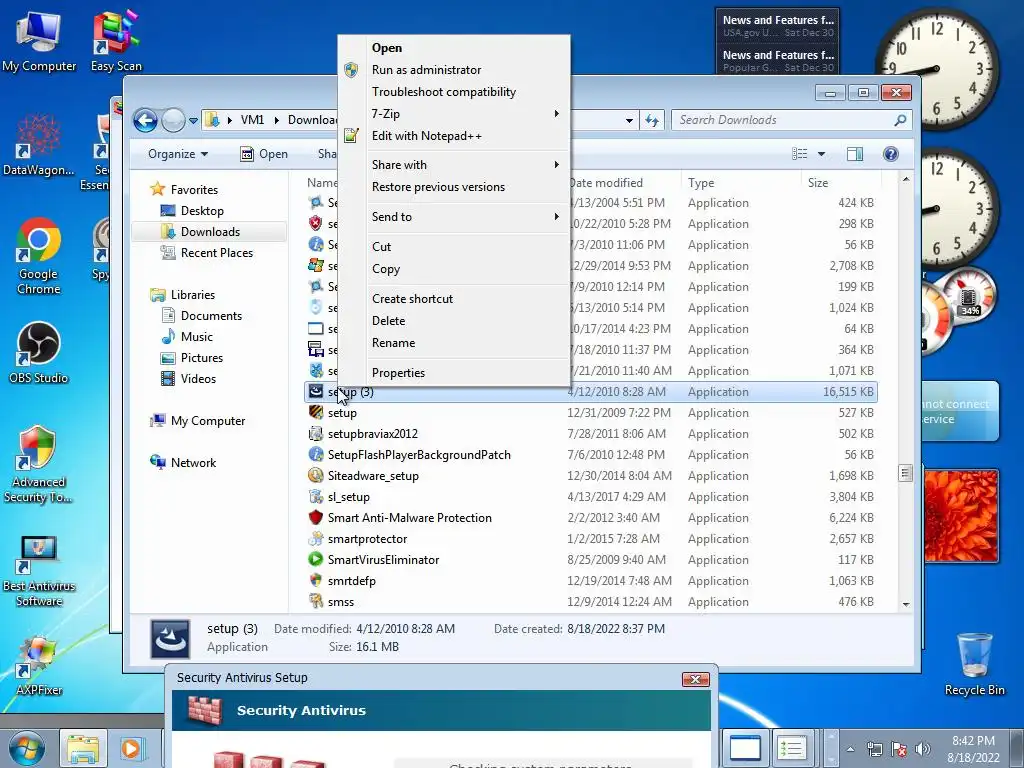This screenshot has width=1024, height=768.
Task: Launch the AXPFixer desktop shortcut
Action: point(39,666)
